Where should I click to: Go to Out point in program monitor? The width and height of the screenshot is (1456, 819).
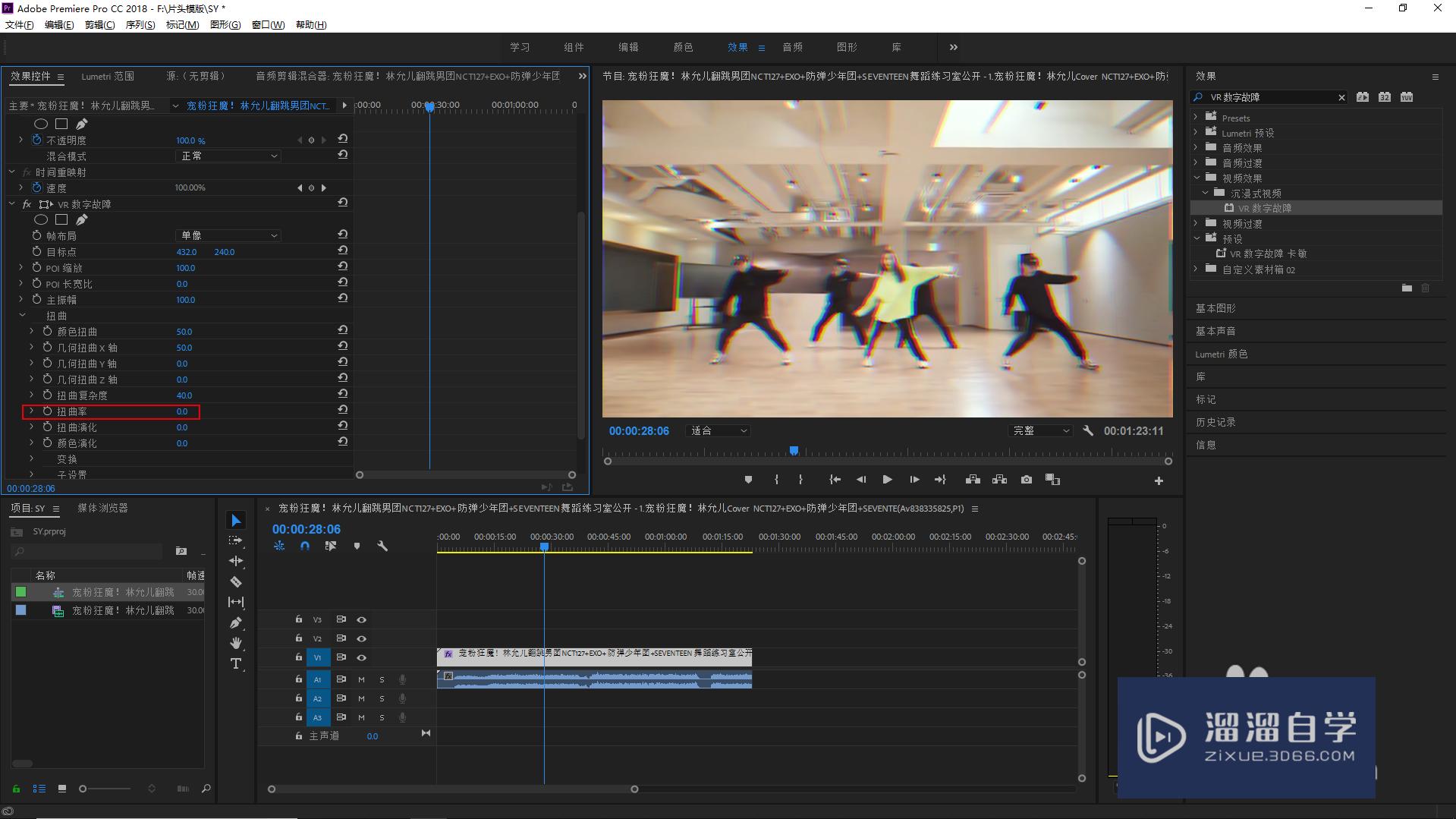click(x=940, y=480)
